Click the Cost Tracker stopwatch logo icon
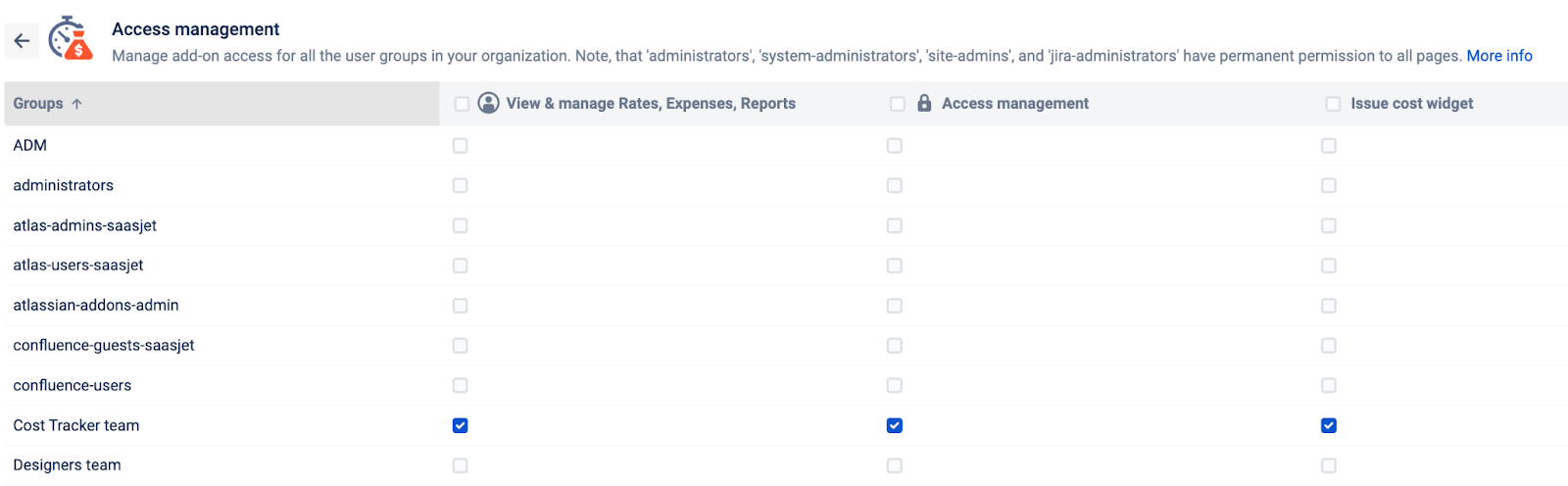The height and width of the screenshot is (486, 1568). tap(71, 39)
